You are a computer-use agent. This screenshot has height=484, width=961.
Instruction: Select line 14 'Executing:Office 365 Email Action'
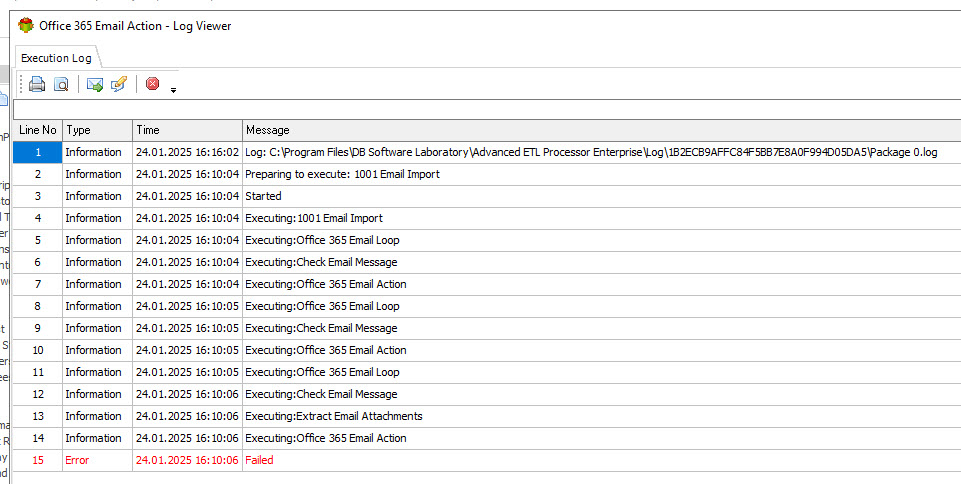(325, 439)
